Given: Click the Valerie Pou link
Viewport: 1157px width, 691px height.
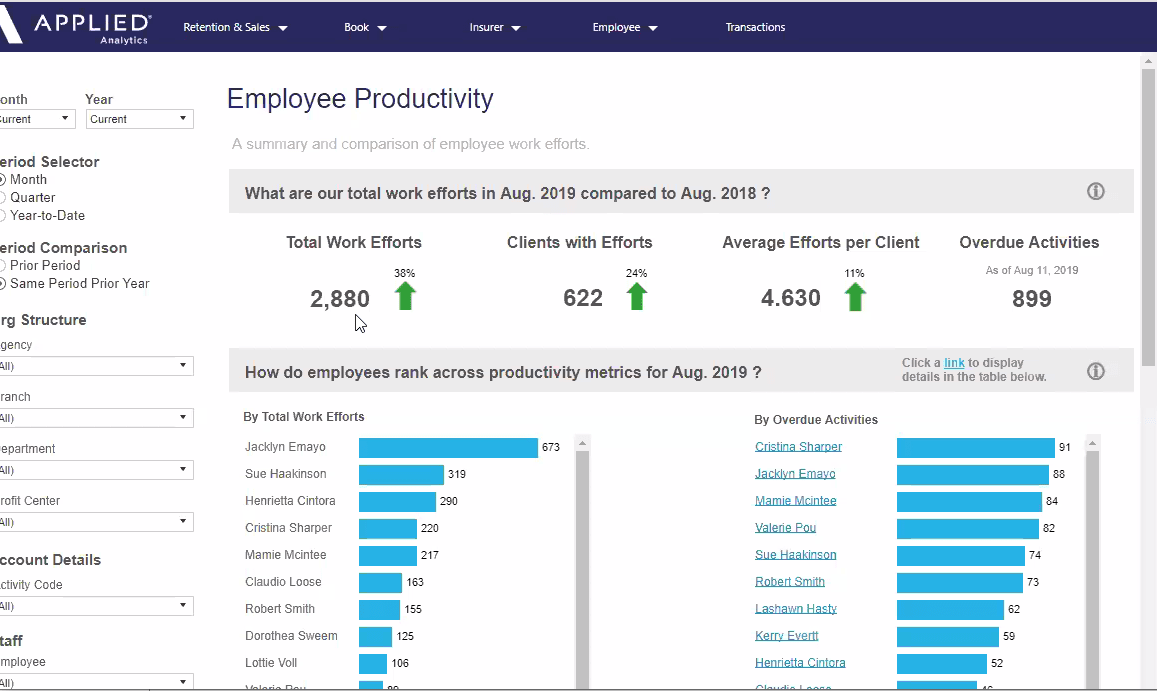Looking at the screenshot, I should point(785,528).
